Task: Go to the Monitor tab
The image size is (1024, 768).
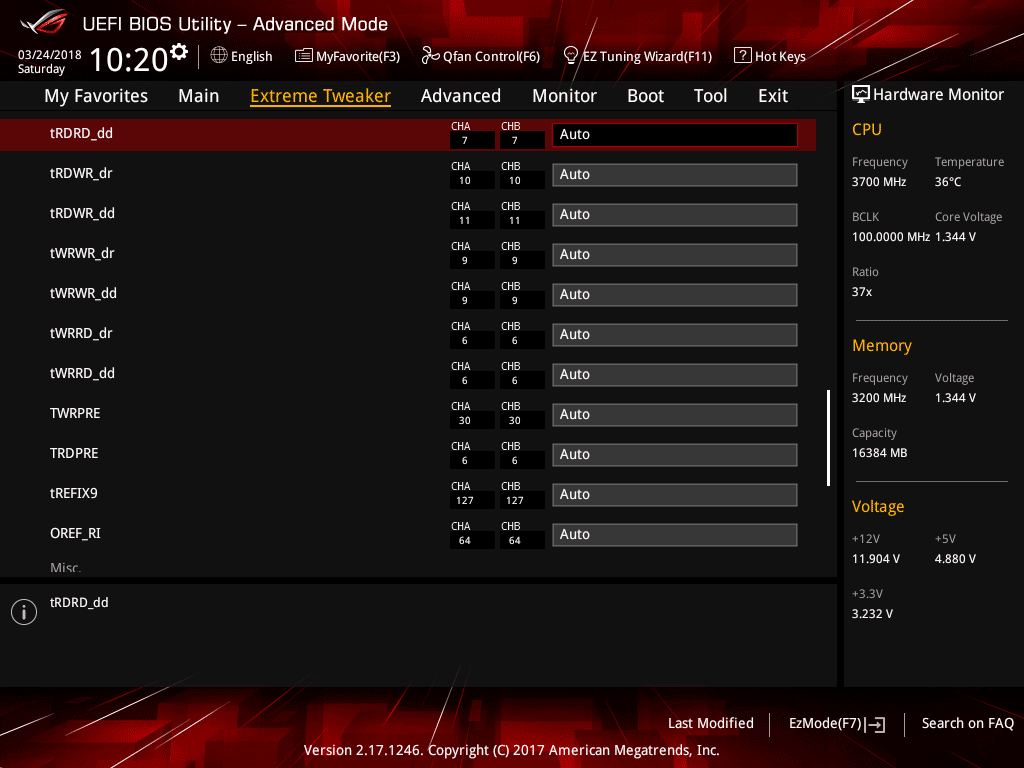Action: coord(564,96)
